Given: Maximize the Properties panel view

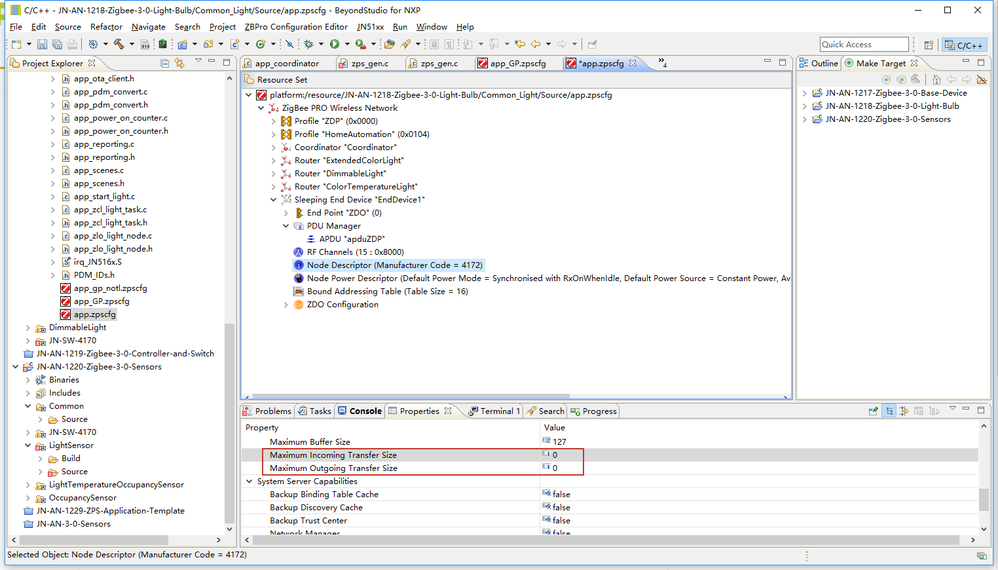Looking at the screenshot, I should [x=981, y=409].
